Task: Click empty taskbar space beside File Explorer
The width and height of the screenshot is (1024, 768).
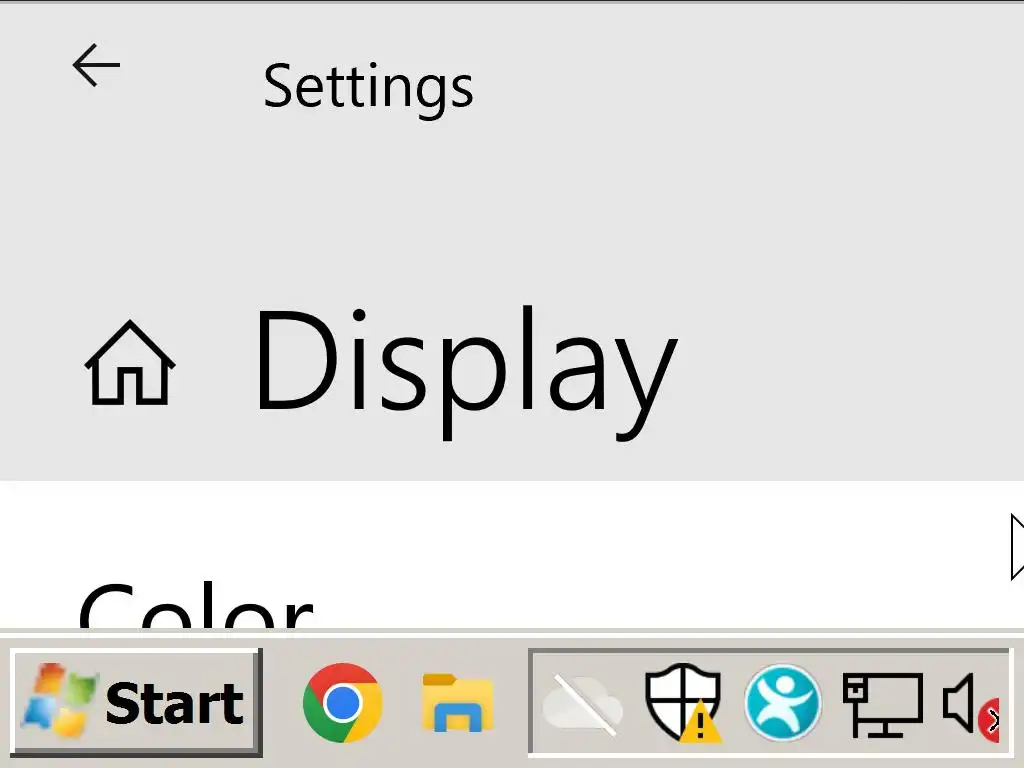Action: coord(511,703)
